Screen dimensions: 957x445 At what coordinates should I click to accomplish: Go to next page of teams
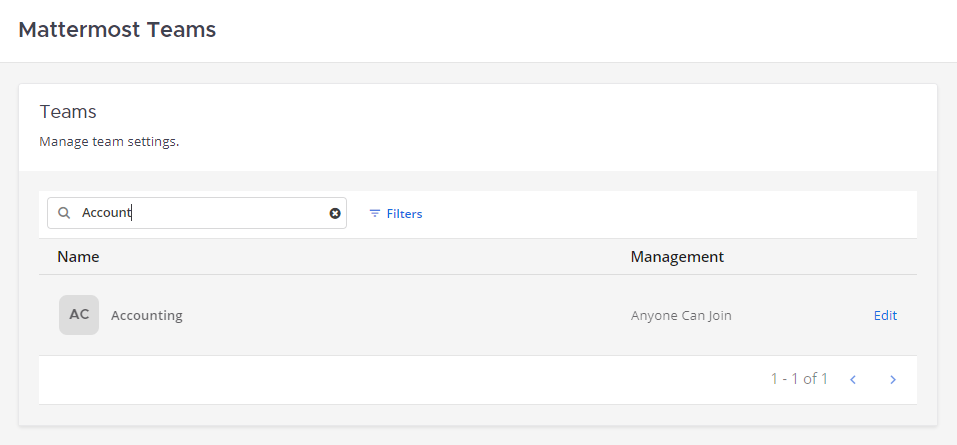893,379
